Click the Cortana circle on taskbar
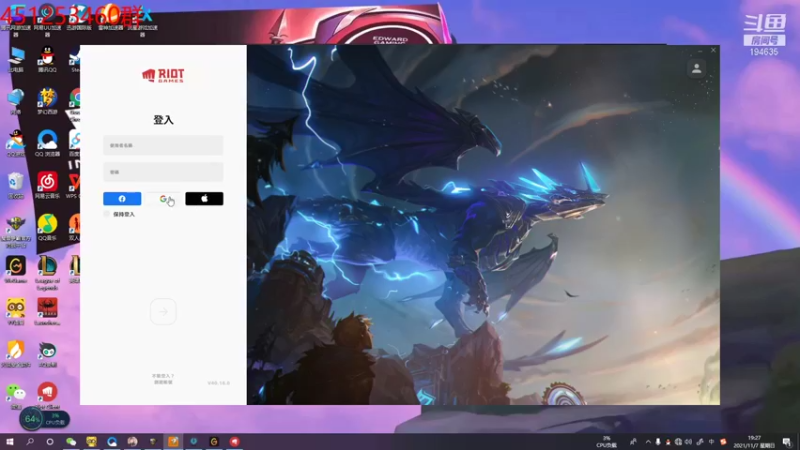The height and width of the screenshot is (450, 800). click(49, 441)
